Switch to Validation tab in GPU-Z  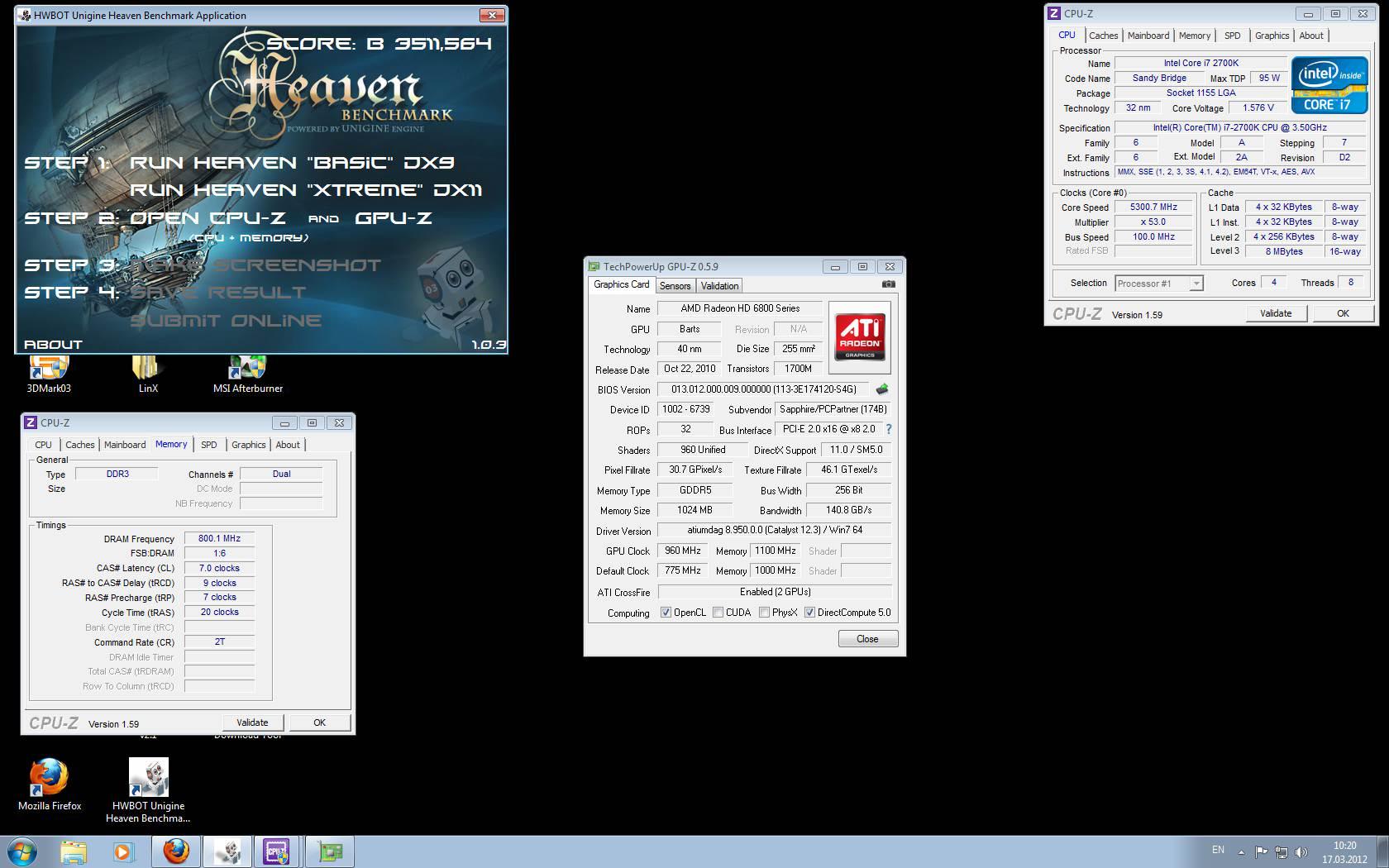coord(719,286)
